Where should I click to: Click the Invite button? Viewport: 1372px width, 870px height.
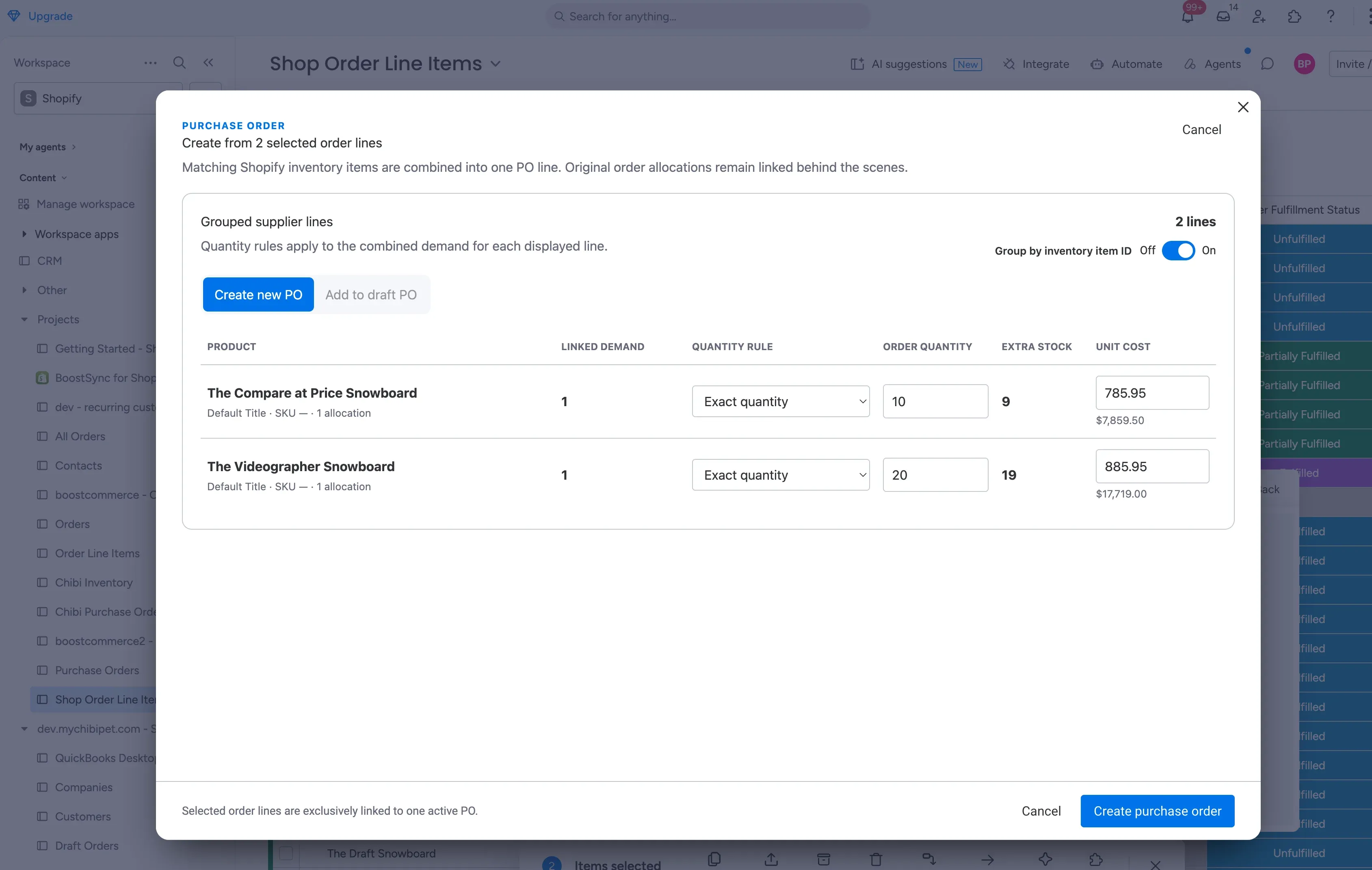tap(1350, 64)
